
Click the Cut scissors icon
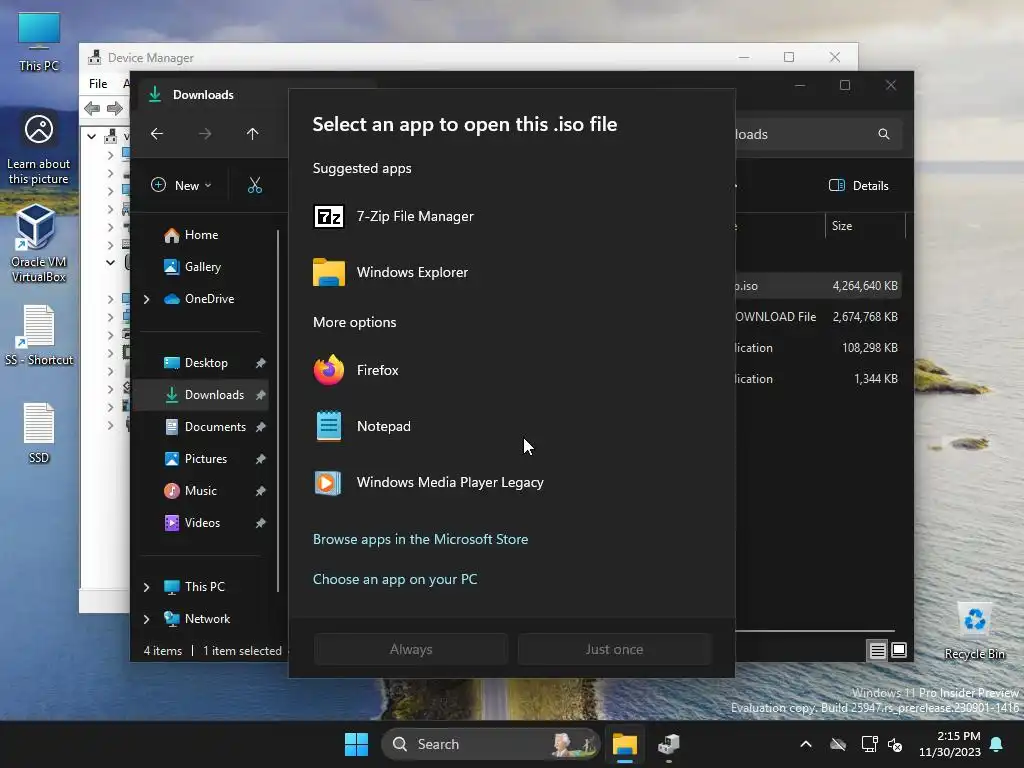255,185
